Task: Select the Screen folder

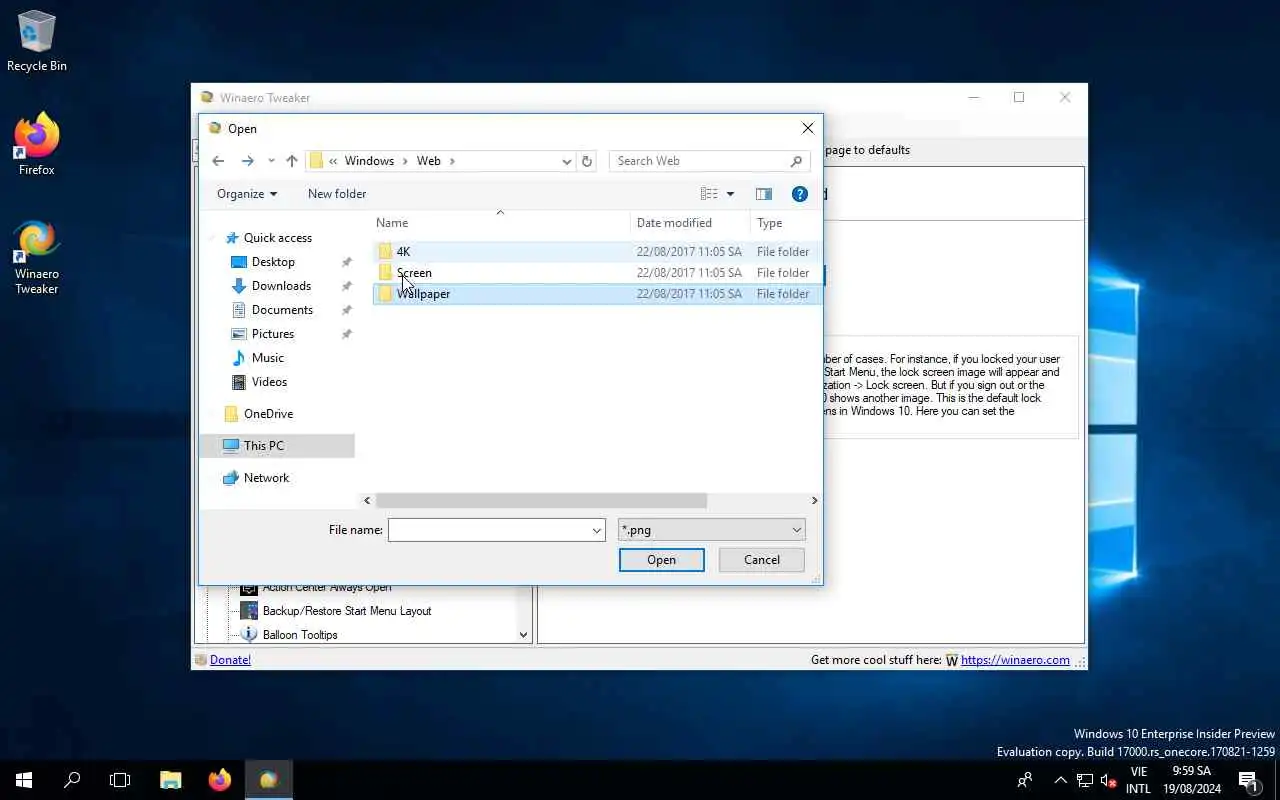Action: (x=597, y=273)
